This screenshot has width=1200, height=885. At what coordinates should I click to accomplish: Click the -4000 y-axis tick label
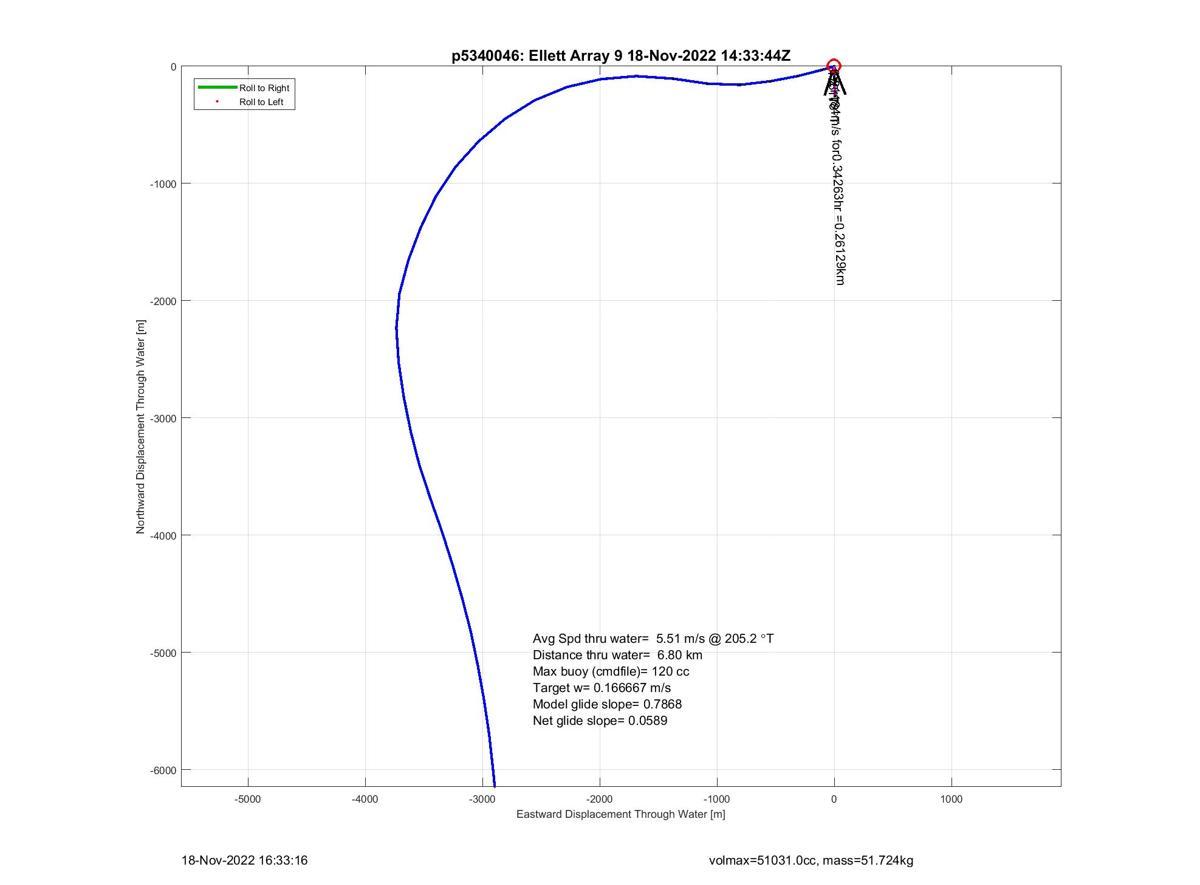[163, 536]
